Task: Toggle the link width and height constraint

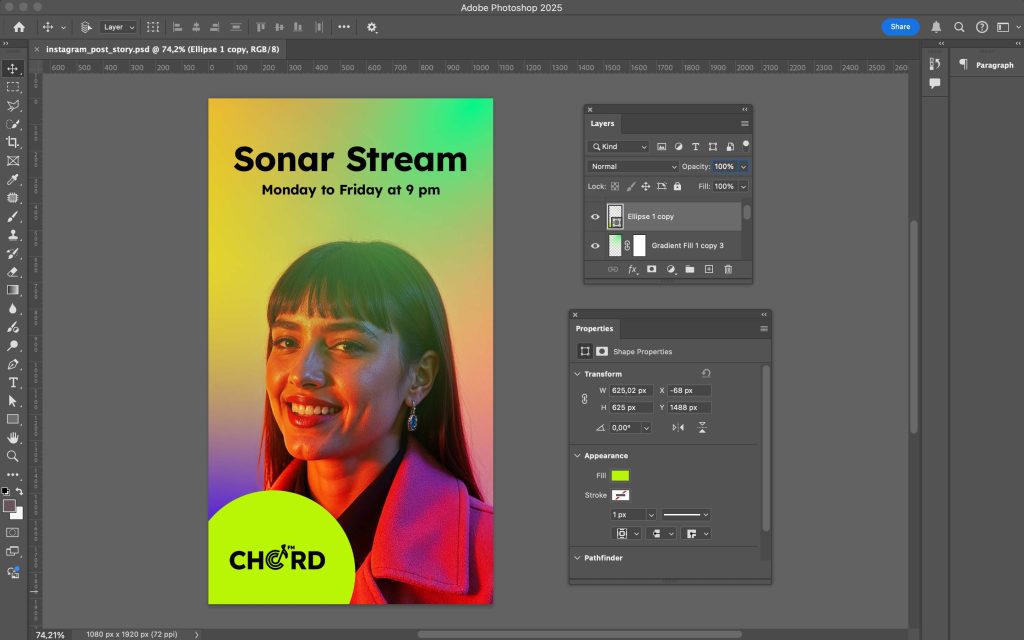Action: click(585, 399)
